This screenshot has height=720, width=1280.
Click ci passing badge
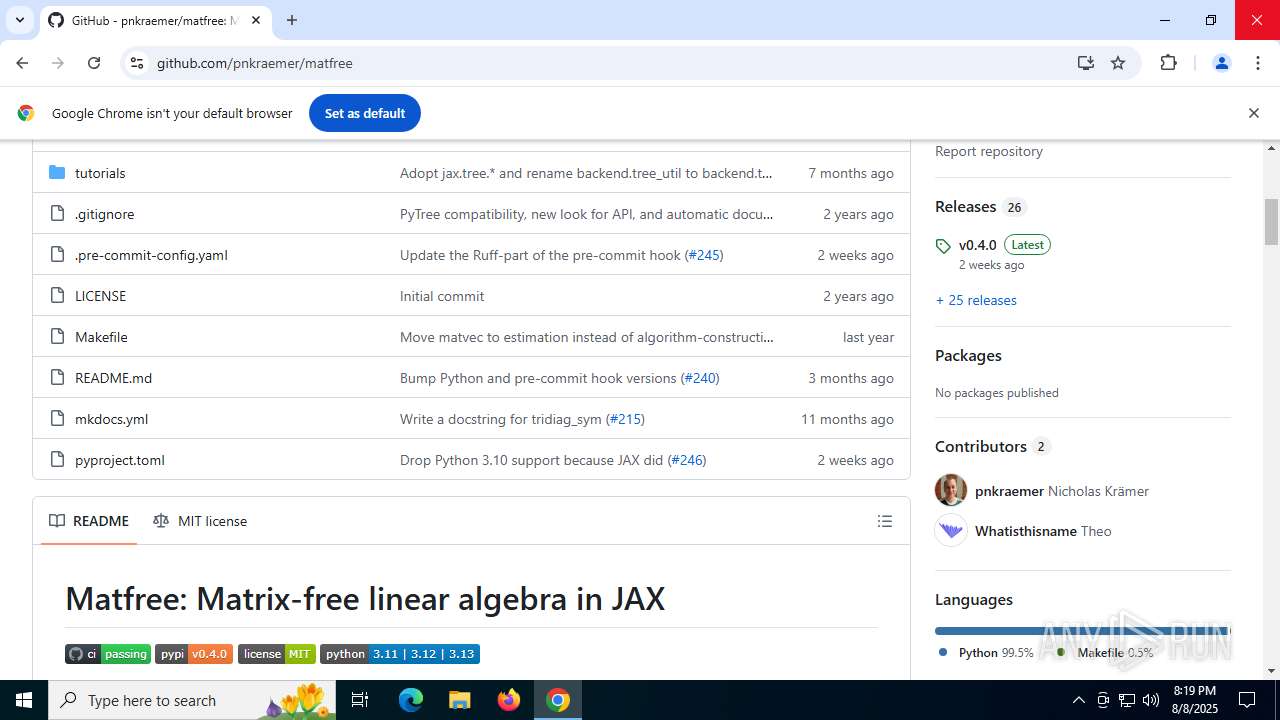click(108, 654)
